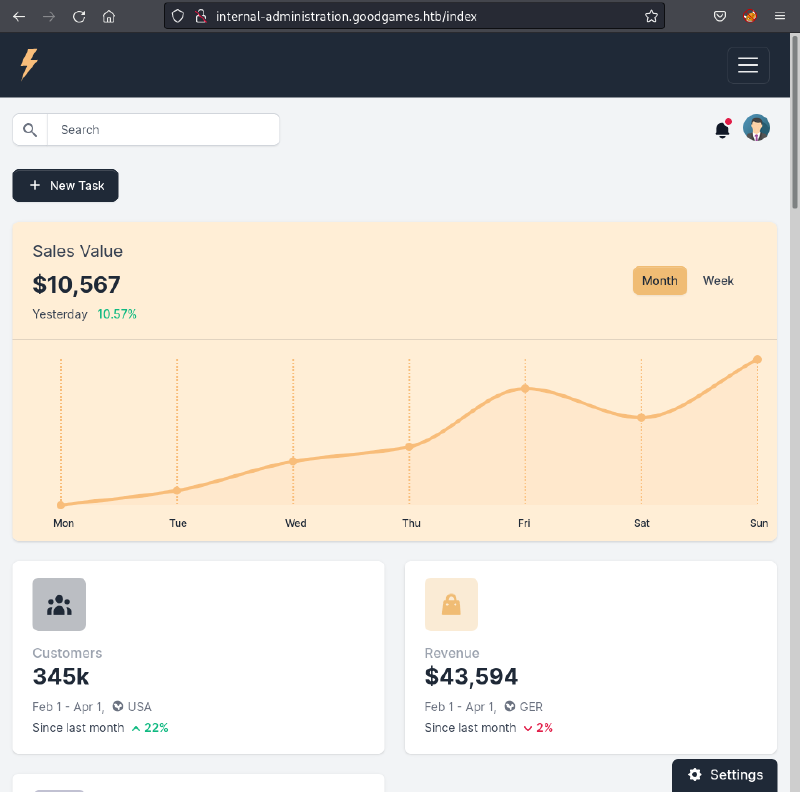
Task: Click the Revenue shopping bag icon
Action: [x=451, y=604]
